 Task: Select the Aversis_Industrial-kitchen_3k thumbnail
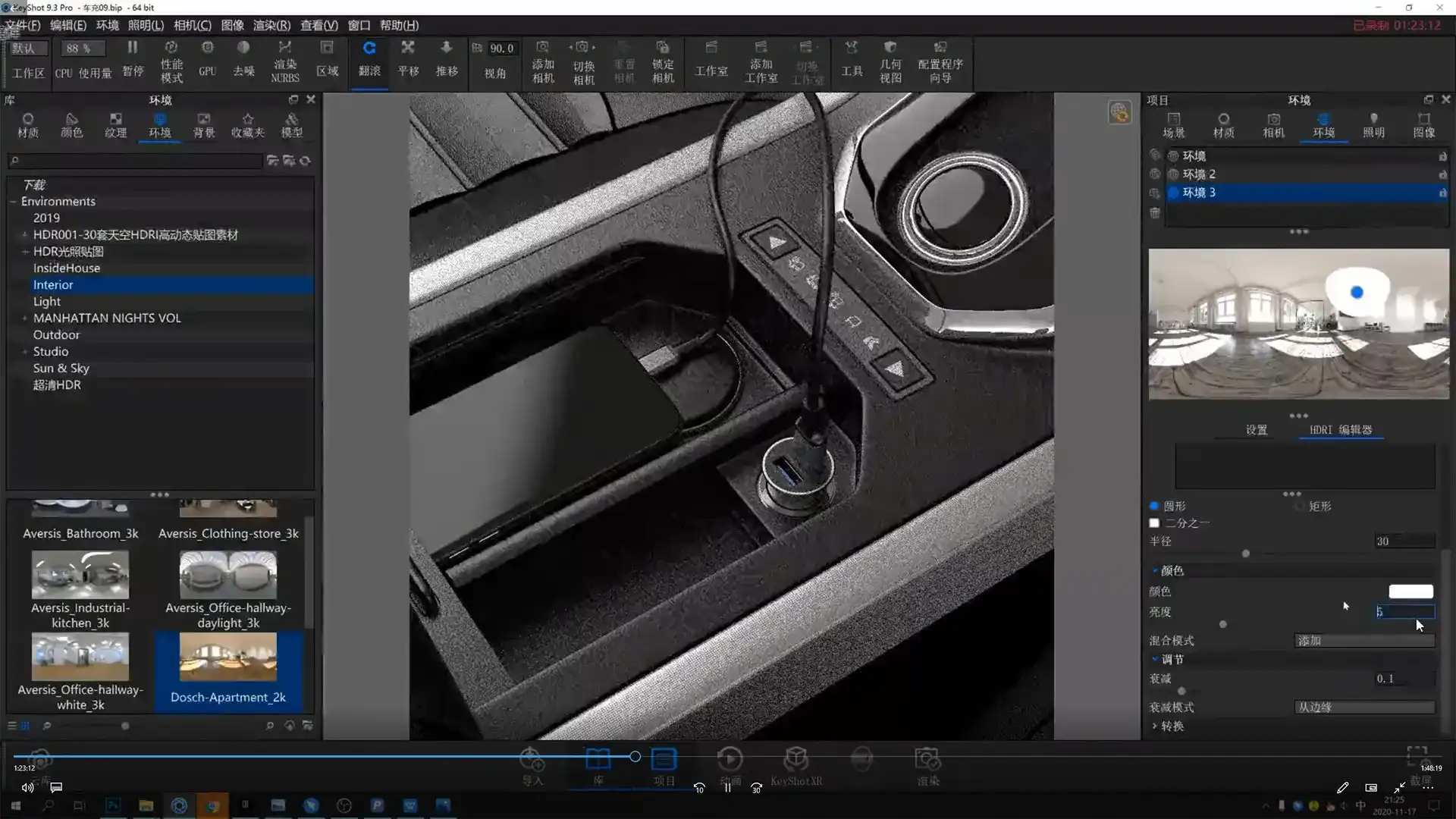pyautogui.click(x=80, y=576)
